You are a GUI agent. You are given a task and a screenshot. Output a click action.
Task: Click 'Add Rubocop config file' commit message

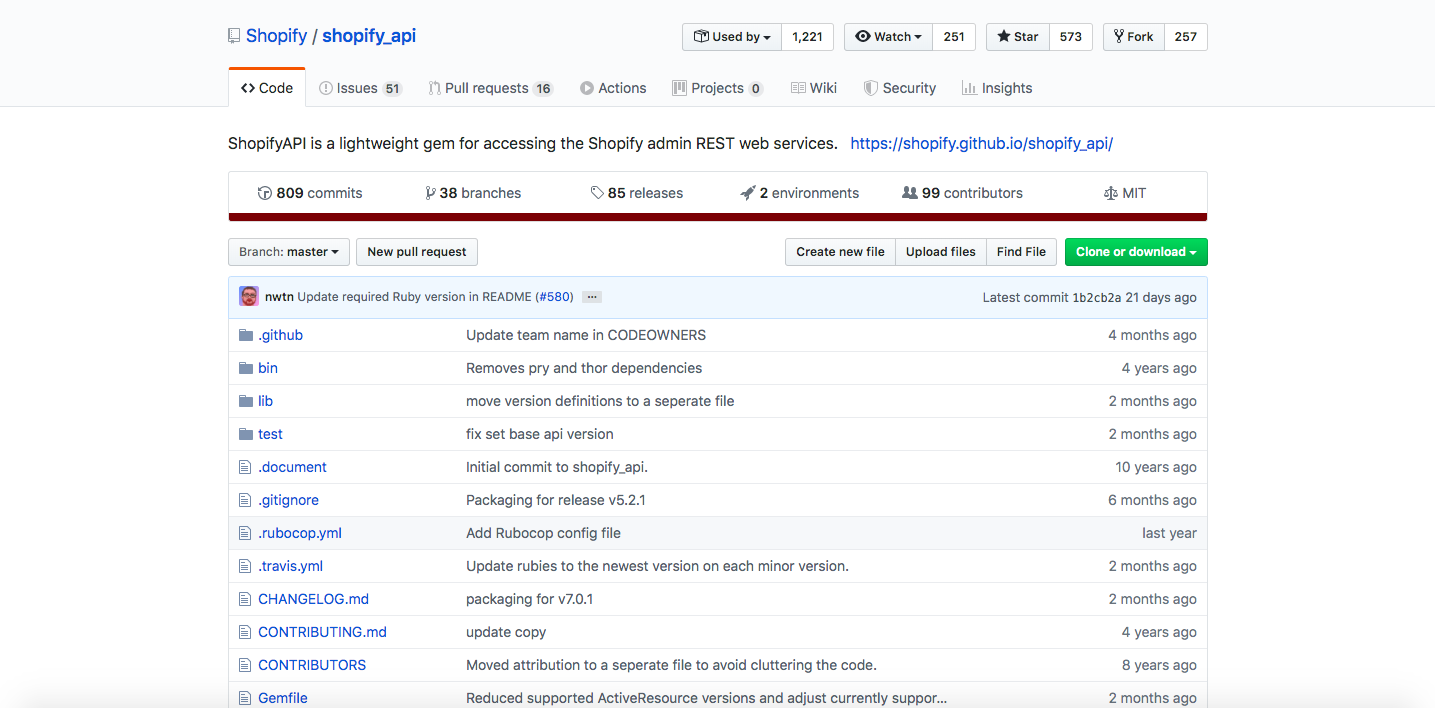543,533
